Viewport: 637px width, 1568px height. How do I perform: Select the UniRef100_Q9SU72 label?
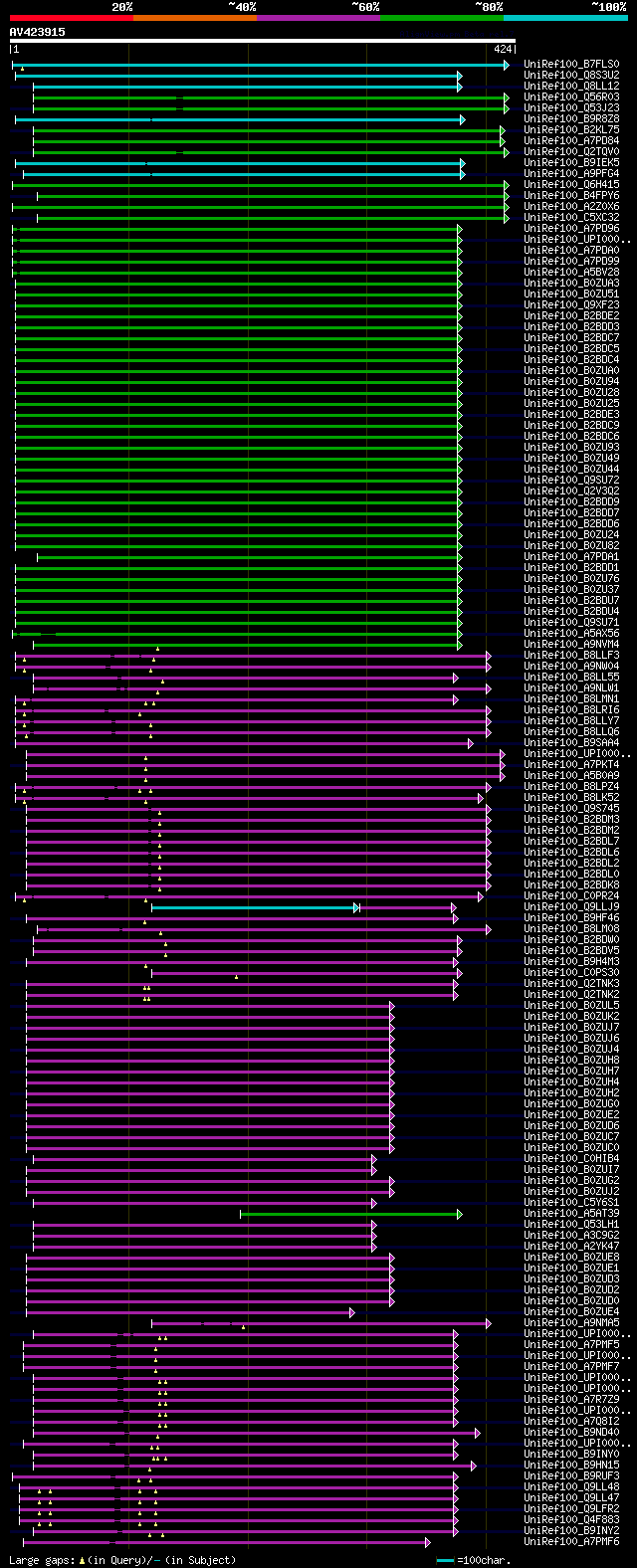coord(571,481)
